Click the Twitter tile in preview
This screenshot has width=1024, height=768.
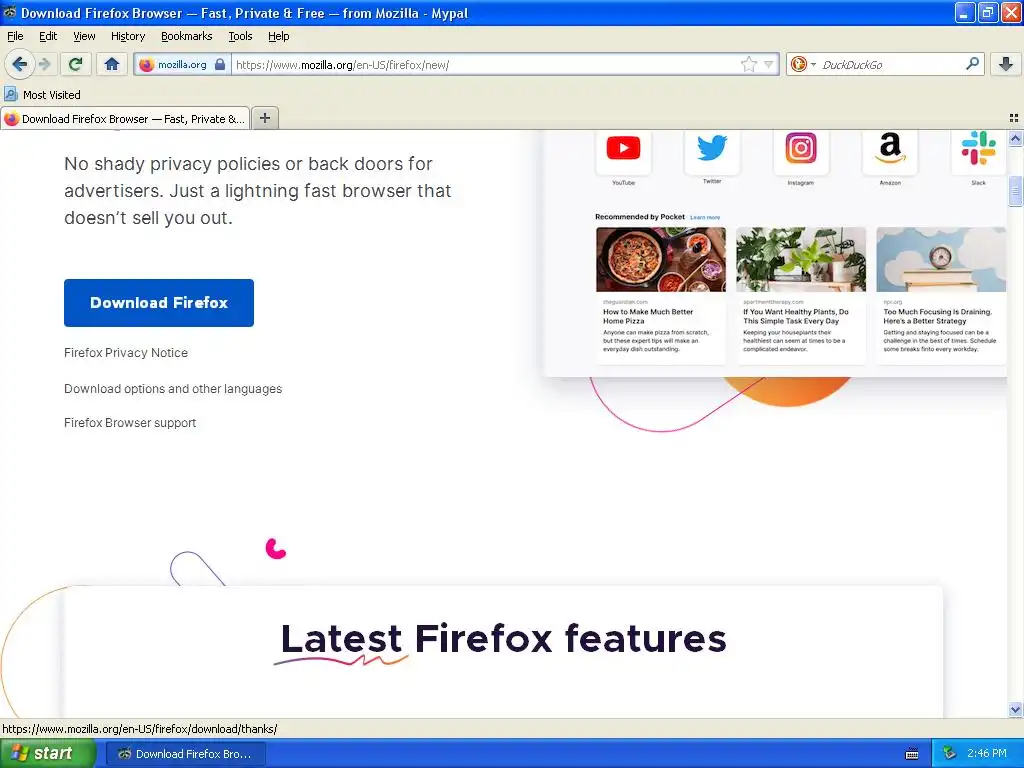[712, 152]
